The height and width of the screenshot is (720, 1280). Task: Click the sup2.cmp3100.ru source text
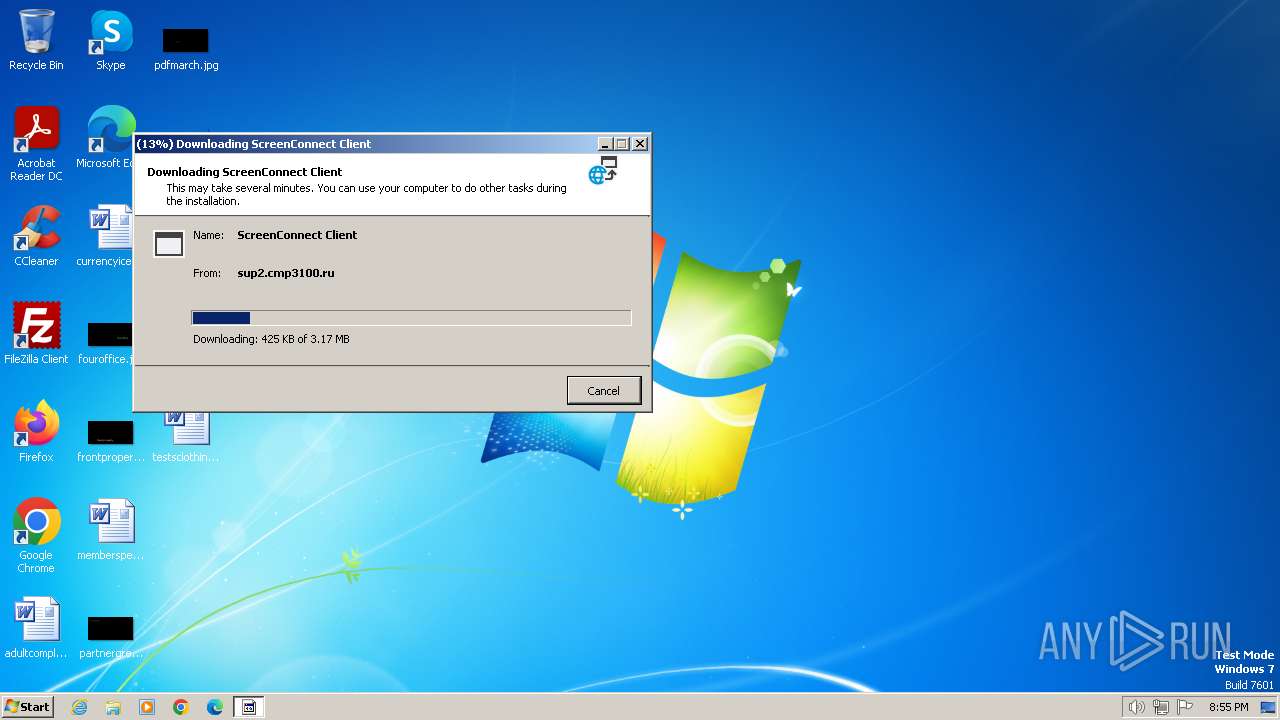(x=286, y=273)
